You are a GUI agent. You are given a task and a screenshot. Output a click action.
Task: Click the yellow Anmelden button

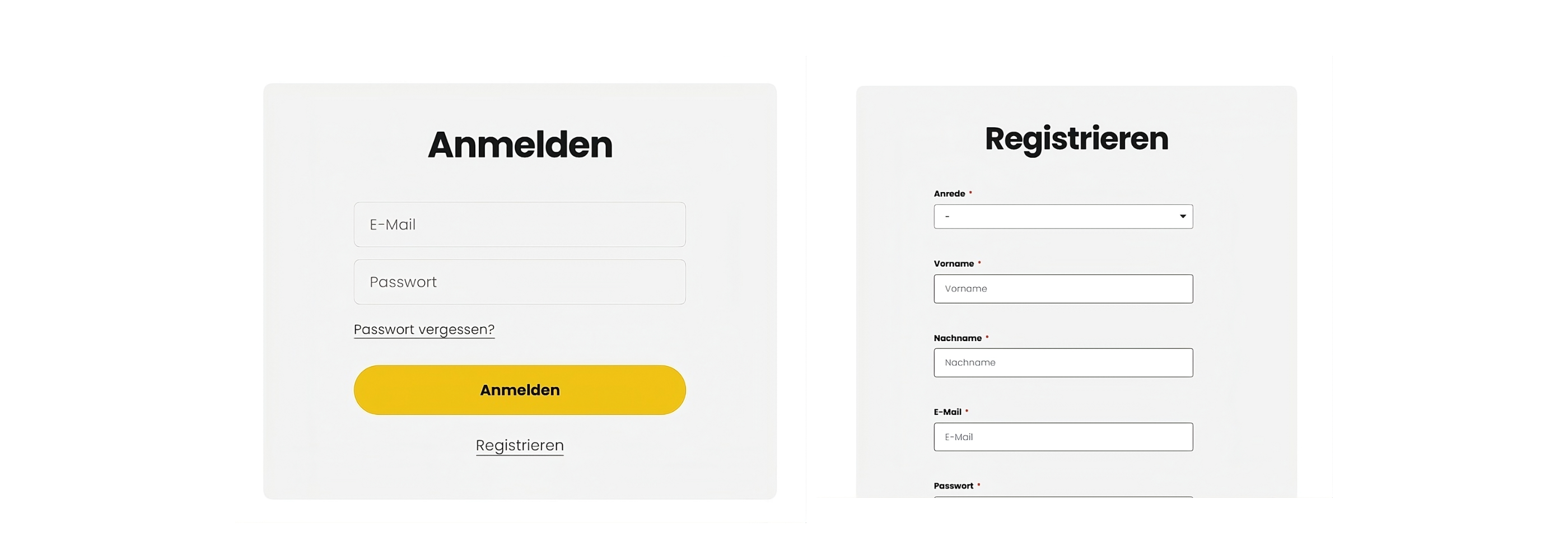pyautogui.click(x=519, y=390)
